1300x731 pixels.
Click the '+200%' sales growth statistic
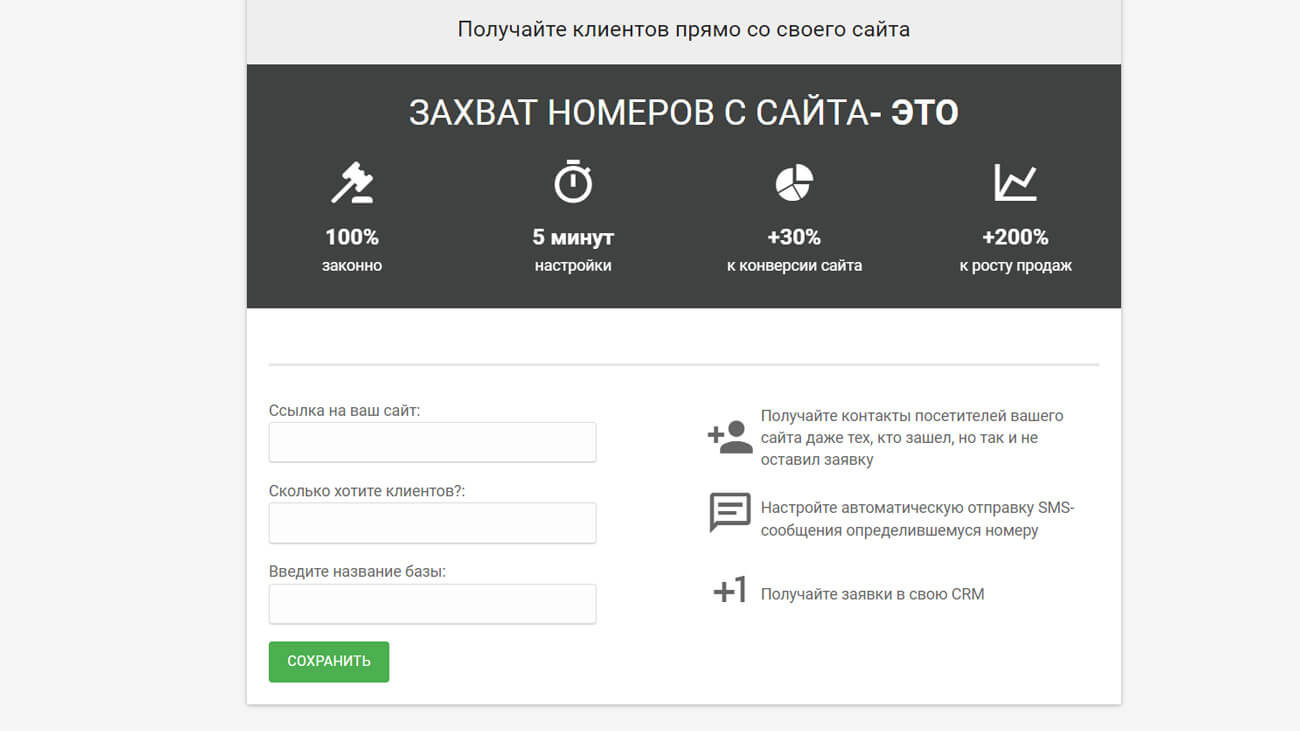tap(1015, 237)
